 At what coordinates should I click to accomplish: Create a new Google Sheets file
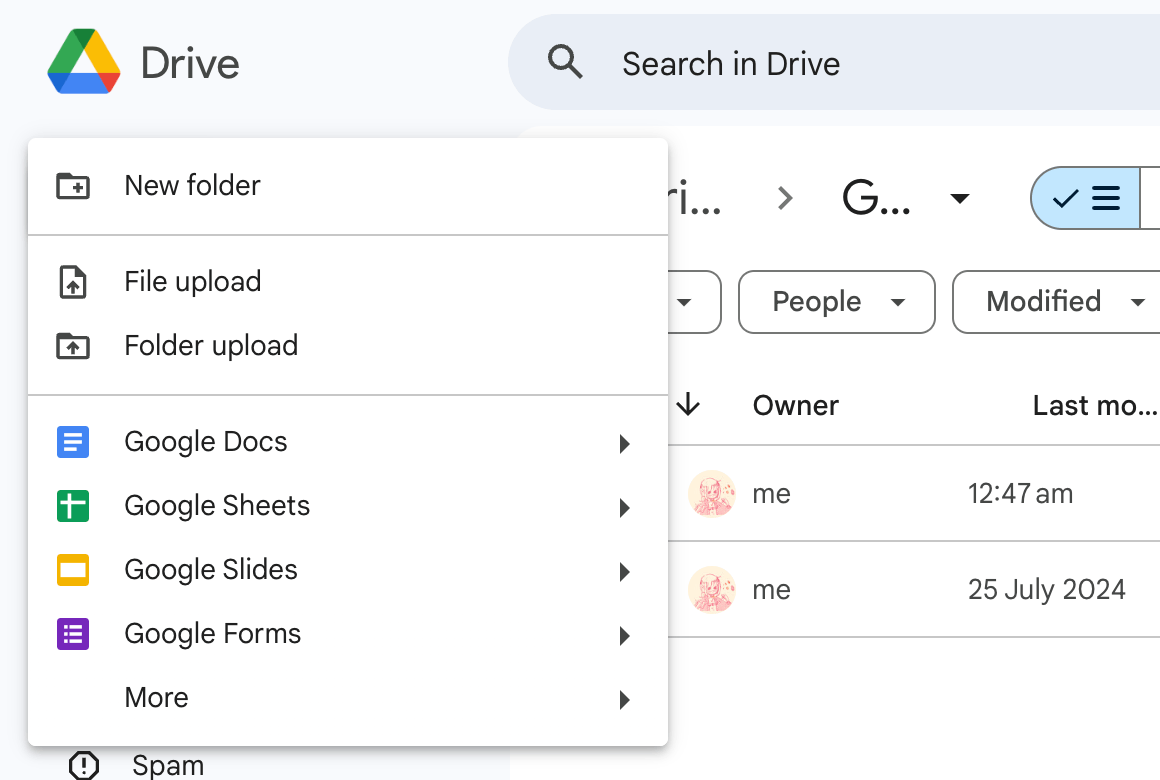(348, 506)
